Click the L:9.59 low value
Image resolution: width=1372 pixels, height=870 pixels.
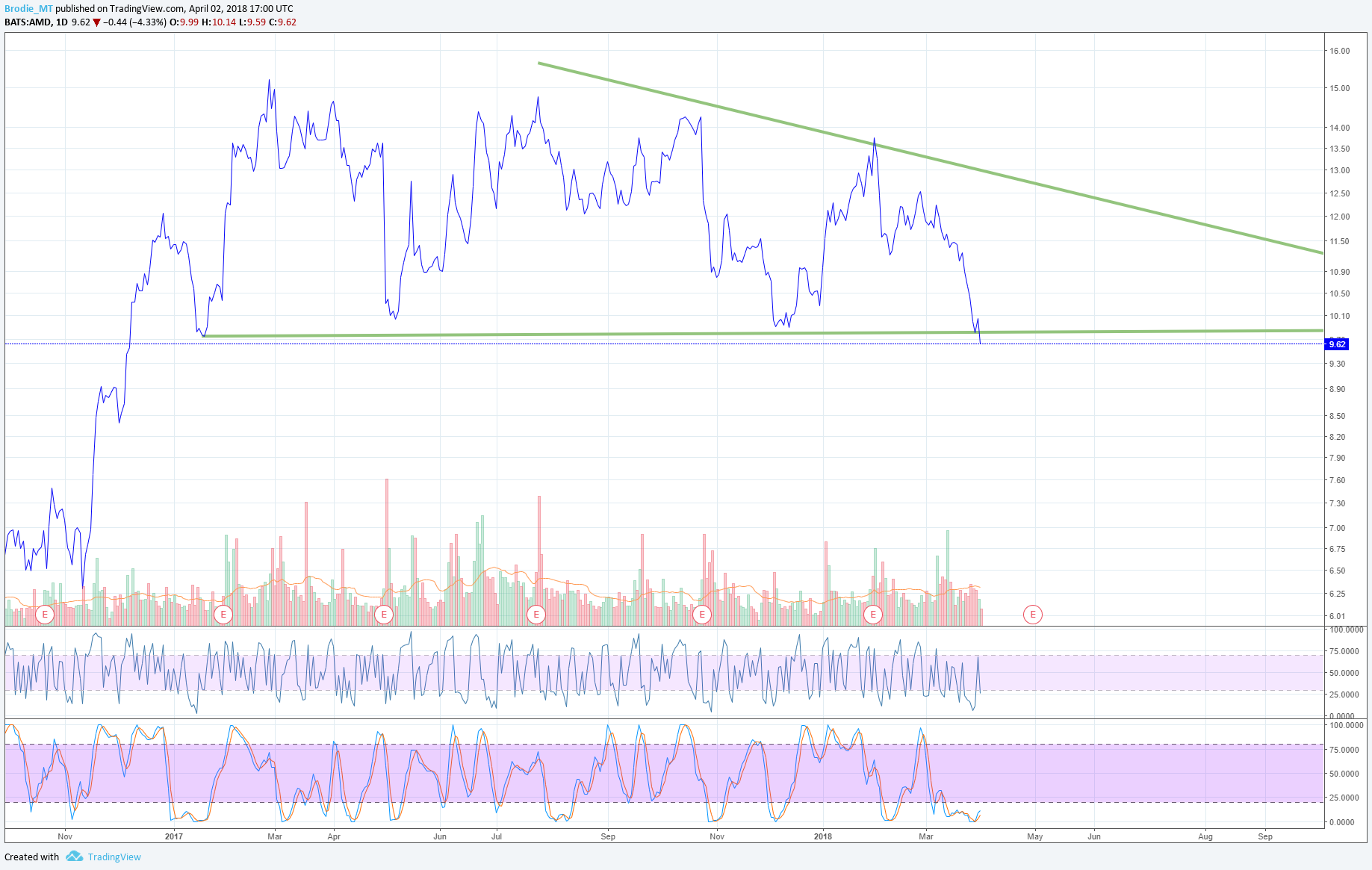pos(252,22)
